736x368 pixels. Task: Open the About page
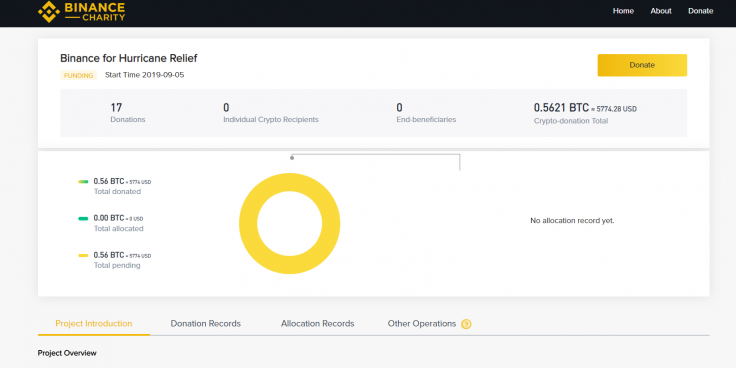pyautogui.click(x=661, y=11)
